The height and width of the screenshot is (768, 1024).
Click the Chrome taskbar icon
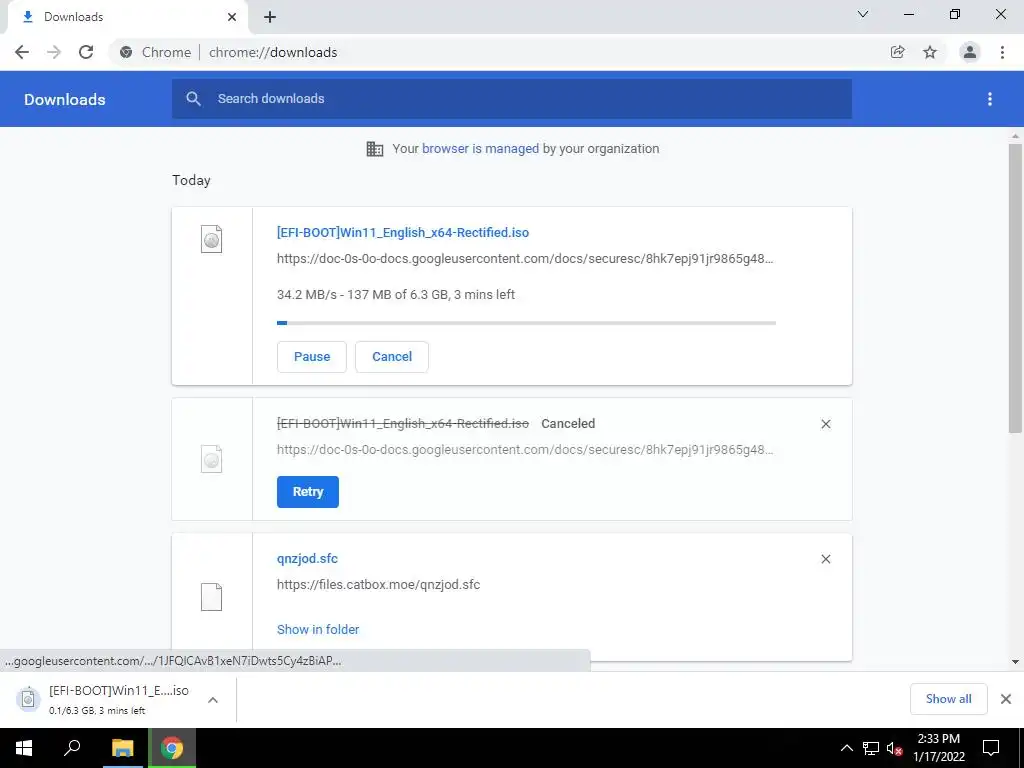coord(172,748)
